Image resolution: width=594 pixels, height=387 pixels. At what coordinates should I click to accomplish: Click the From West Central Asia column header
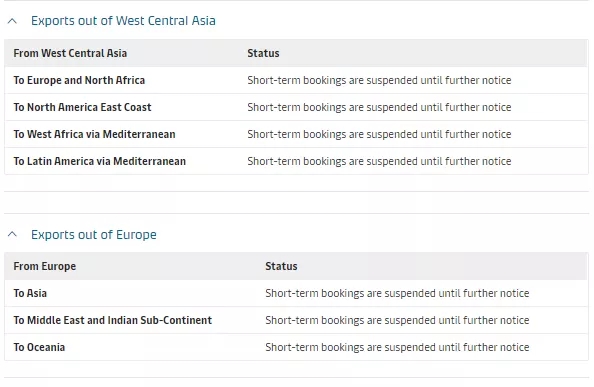(x=70, y=53)
